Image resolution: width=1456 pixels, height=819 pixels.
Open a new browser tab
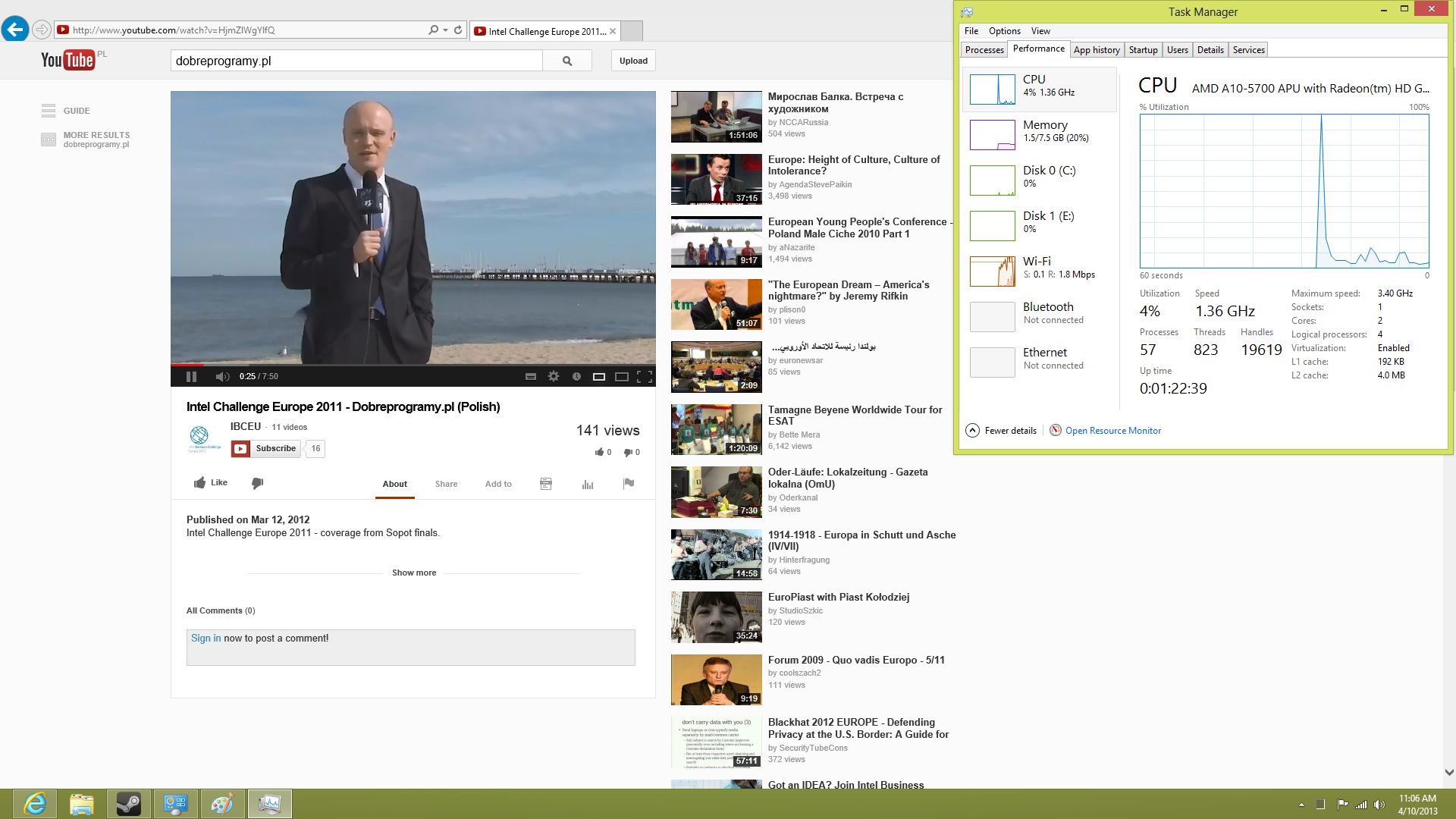pos(632,31)
